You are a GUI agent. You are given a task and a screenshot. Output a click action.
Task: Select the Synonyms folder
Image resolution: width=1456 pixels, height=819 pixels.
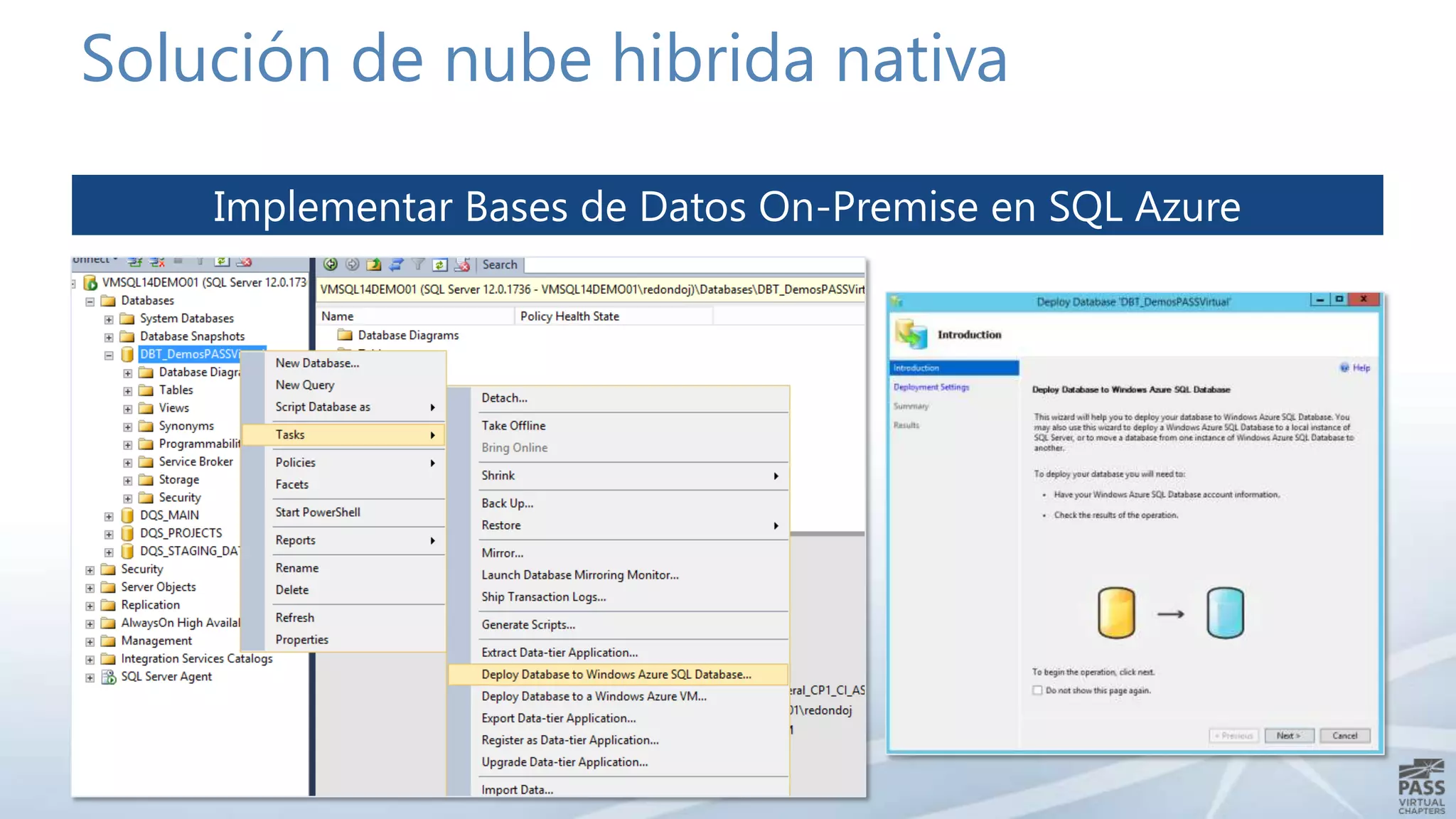pyautogui.click(x=186, y=426)
